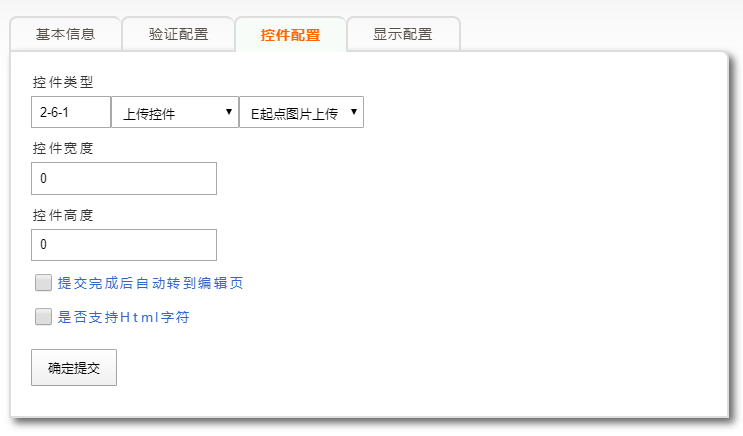Switch to the 基本信息 tab
Image resolution: width=743 pixels, height=436 pixels.
[65, 34]
